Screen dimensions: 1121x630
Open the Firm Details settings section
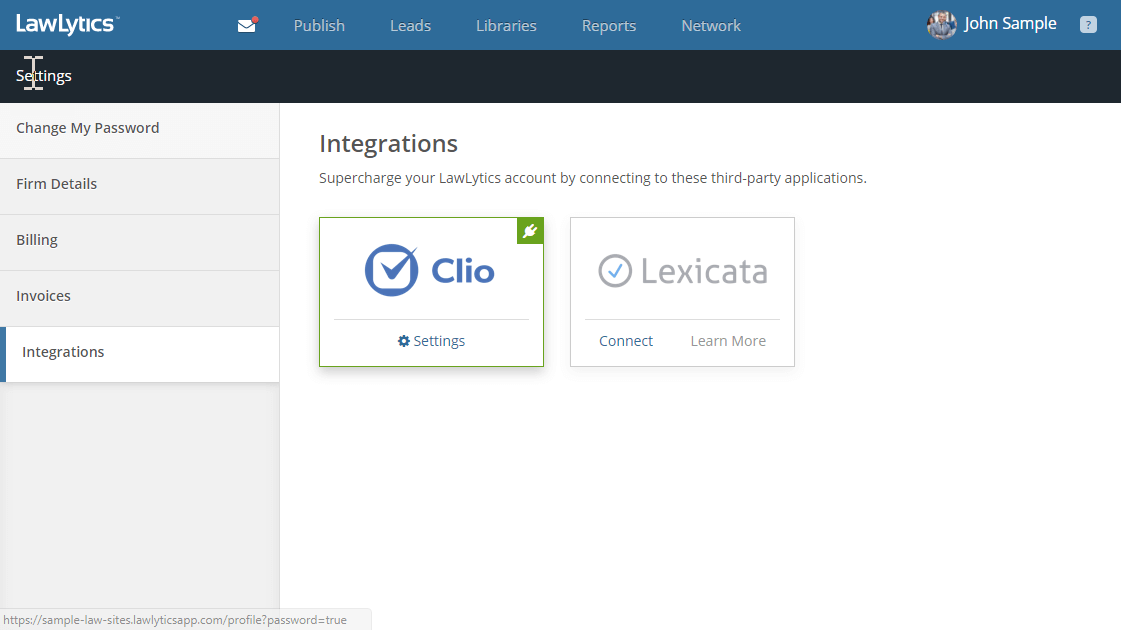click(57, 184)
